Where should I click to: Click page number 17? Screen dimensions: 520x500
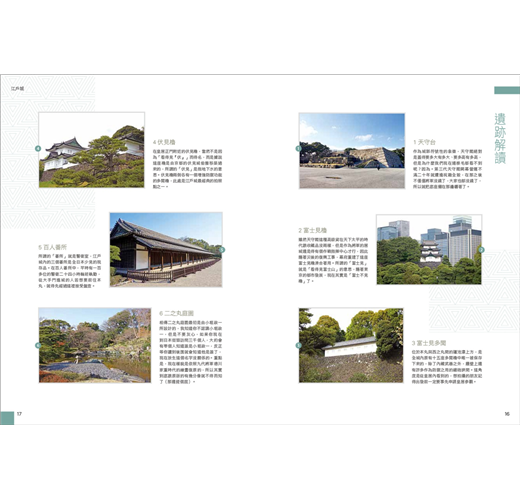(x=19, y=414)
